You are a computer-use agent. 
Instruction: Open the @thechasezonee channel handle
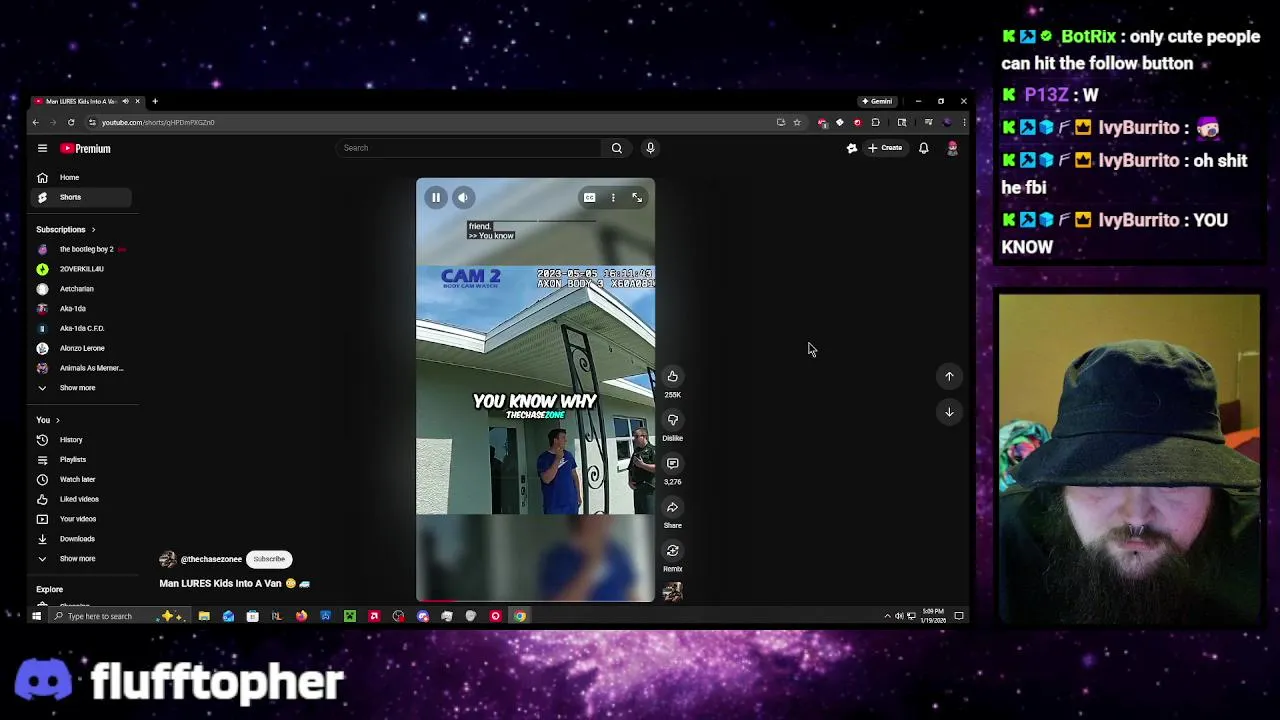tap(211, 559)
